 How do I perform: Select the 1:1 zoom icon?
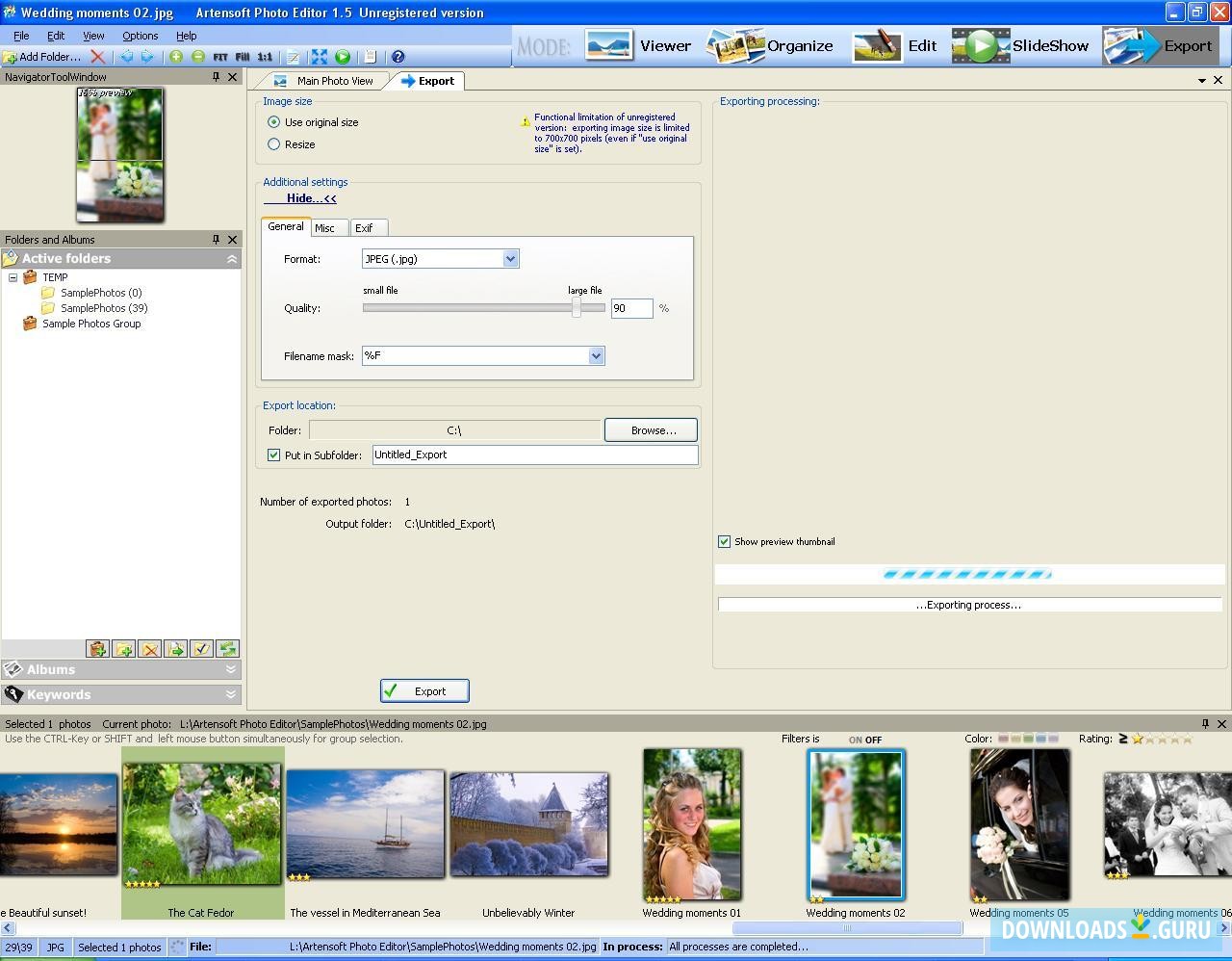pos(265,57)
